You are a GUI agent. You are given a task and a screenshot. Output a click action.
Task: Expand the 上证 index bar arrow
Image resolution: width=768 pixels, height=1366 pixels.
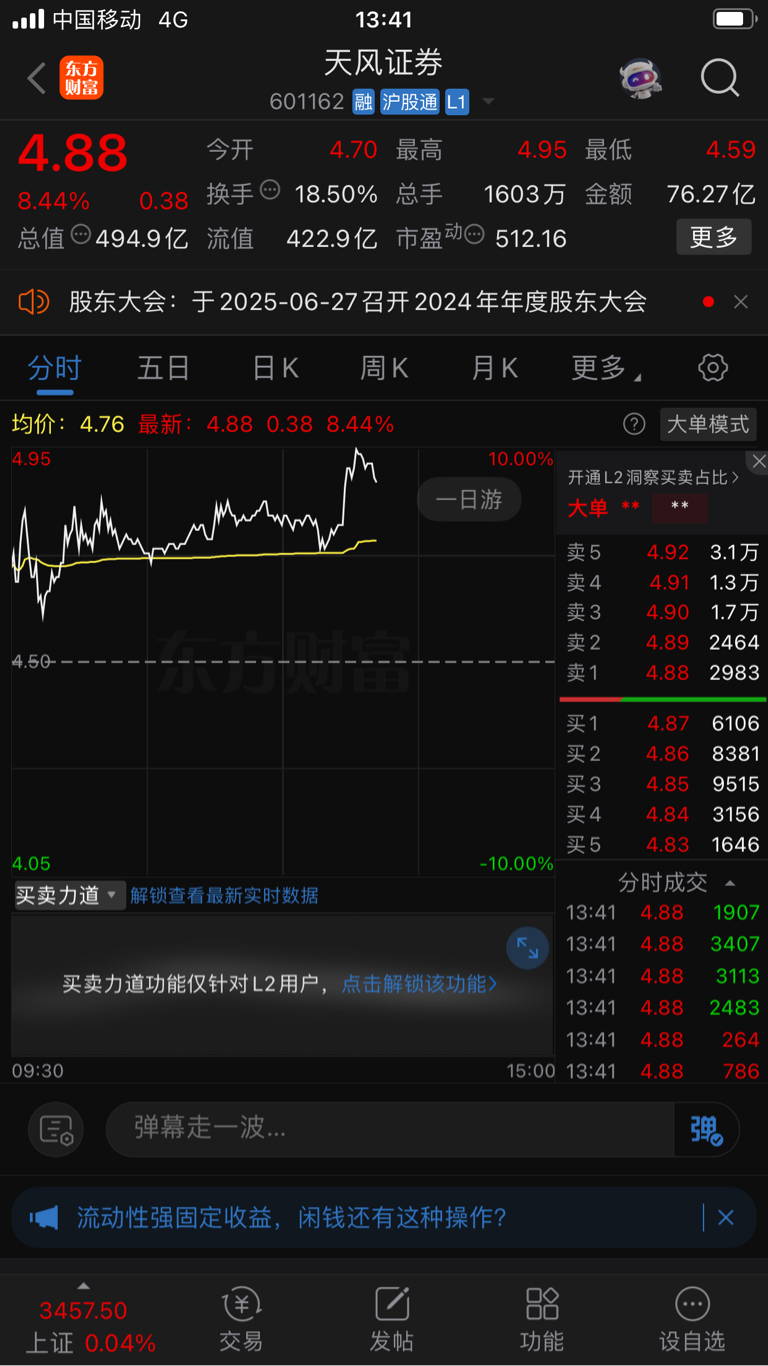coord(83,1286)
